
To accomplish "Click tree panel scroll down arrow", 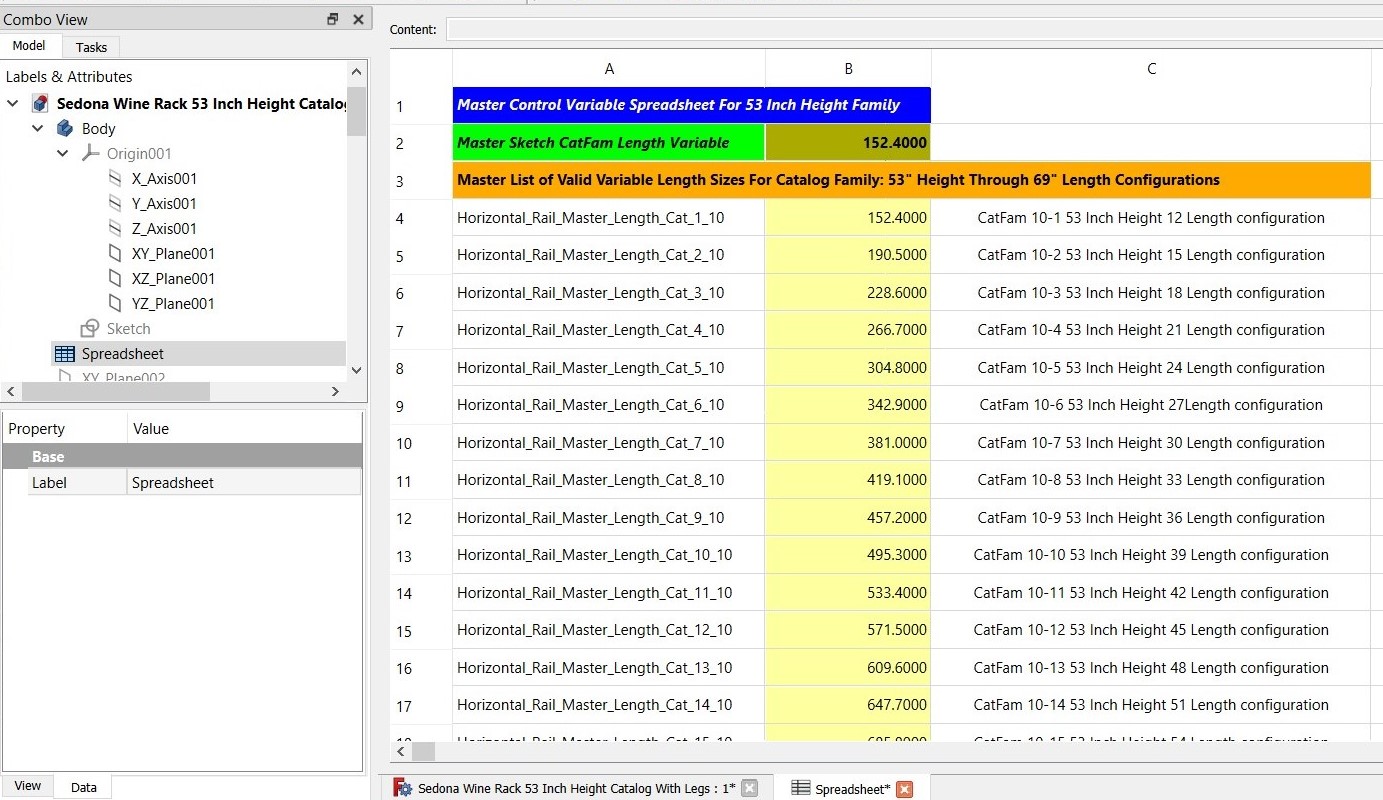I will tap(357, 369).
